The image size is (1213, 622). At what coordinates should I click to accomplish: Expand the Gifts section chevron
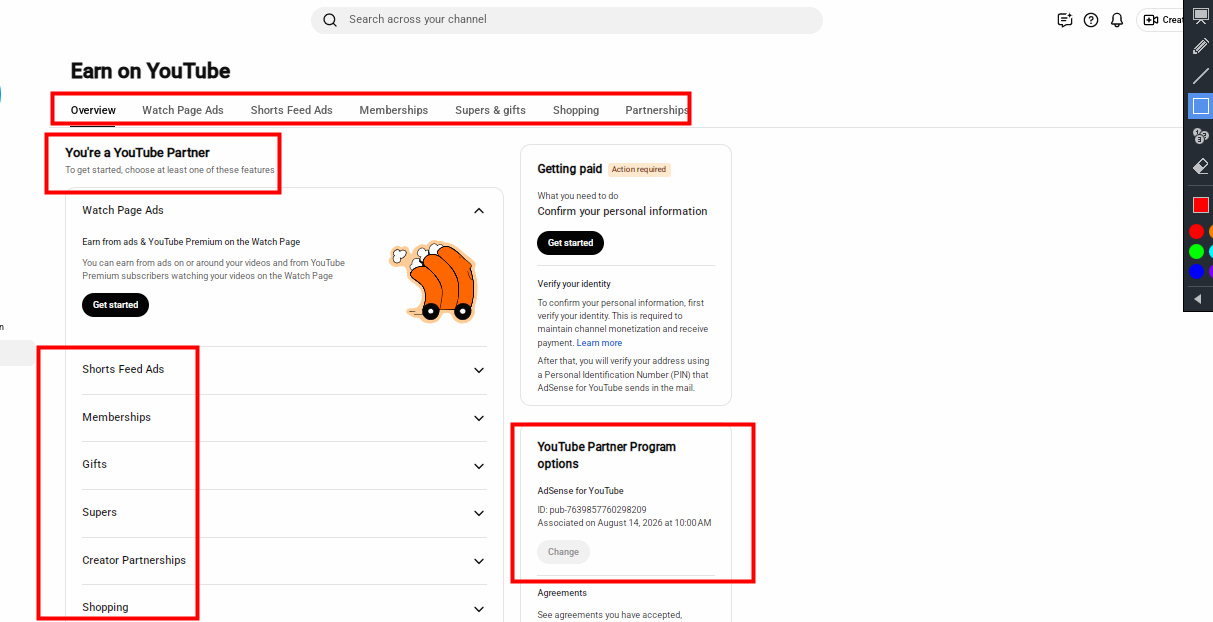click(479, 465)
